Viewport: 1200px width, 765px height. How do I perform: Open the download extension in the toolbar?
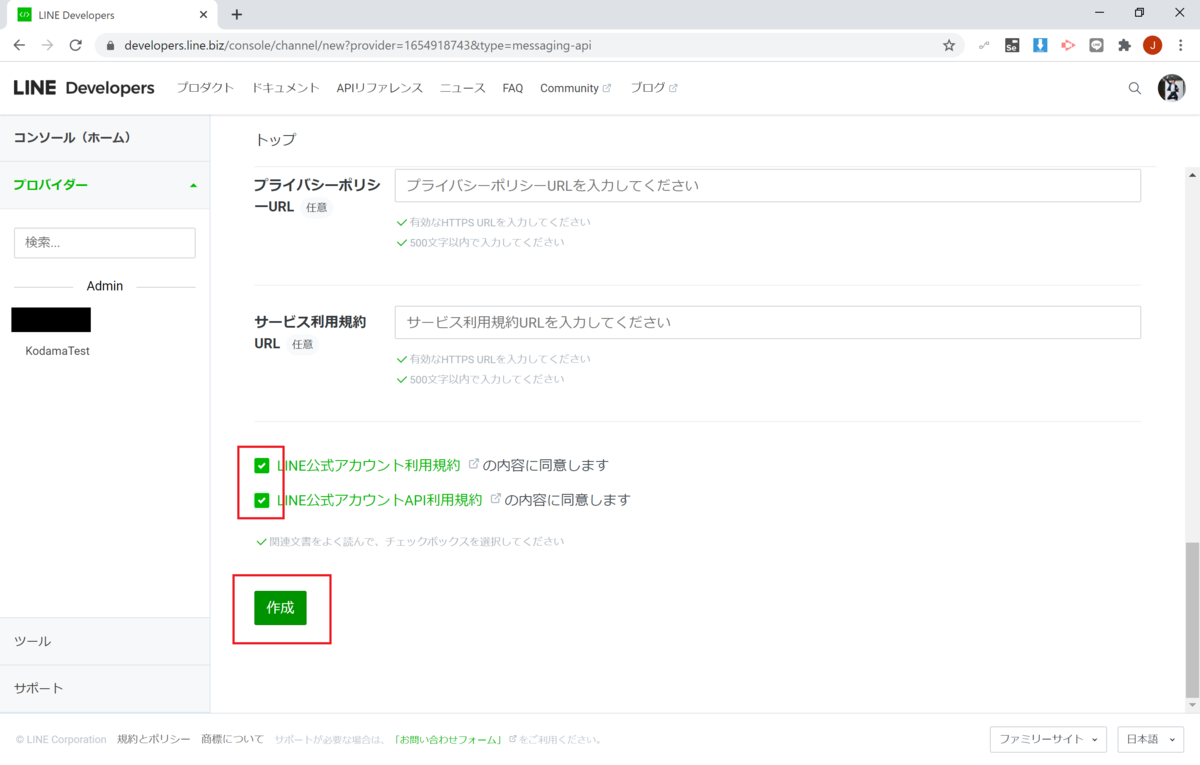point(1040,45)
